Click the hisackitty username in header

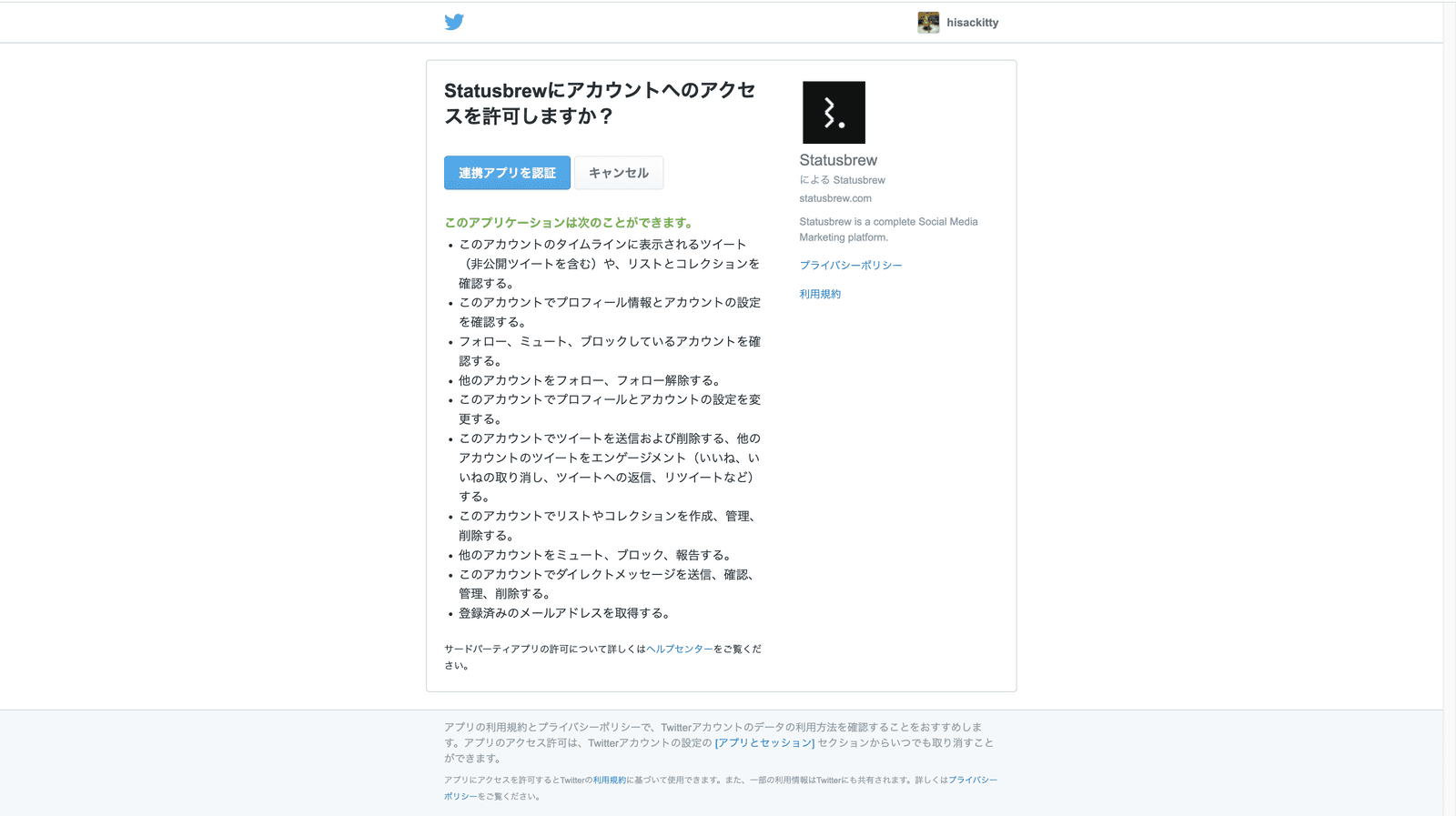click(972, 23)
